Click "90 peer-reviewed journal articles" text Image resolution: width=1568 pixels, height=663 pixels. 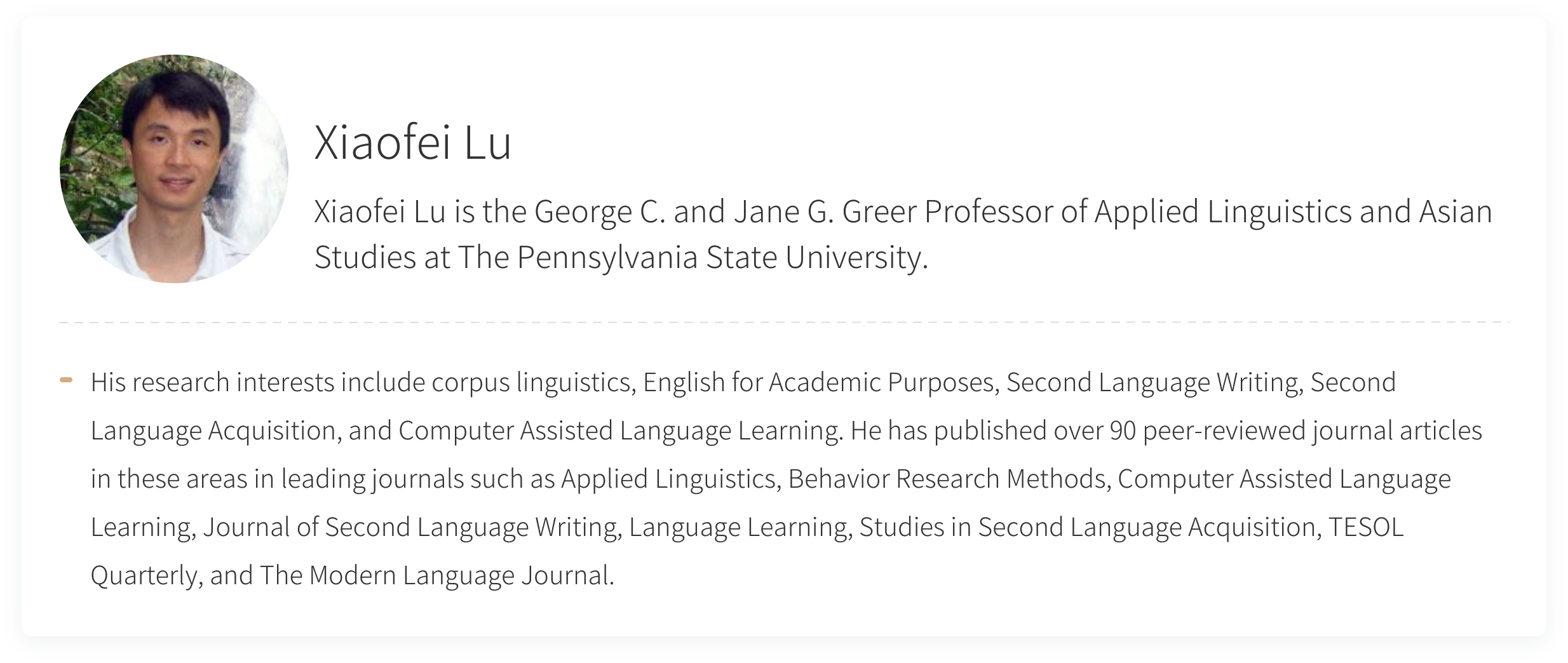[x=1295, y=431]
